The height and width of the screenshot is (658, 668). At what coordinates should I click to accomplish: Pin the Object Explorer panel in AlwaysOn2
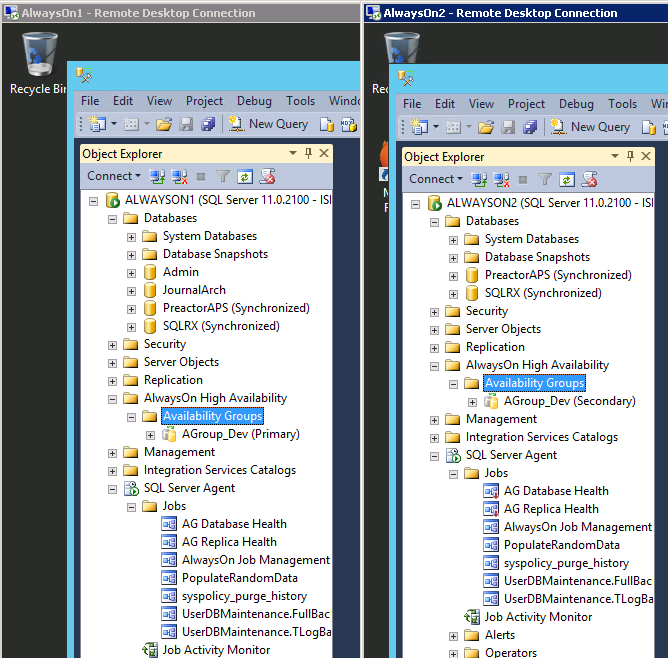click(x=631, y=156)
